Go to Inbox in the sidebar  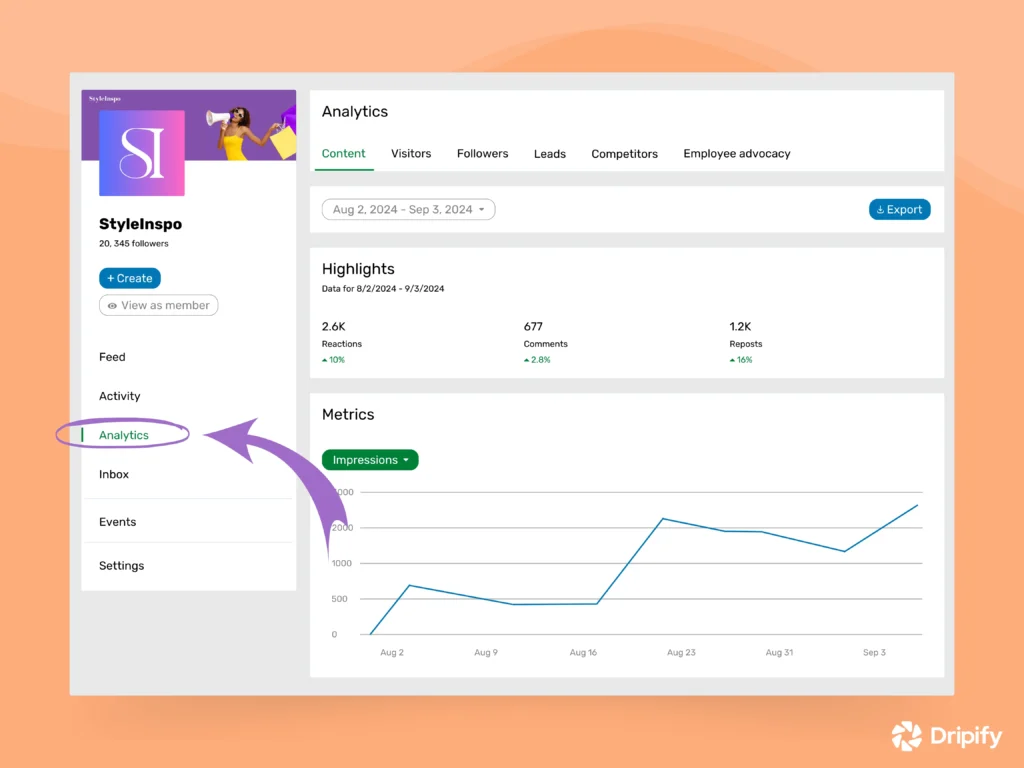113,474
